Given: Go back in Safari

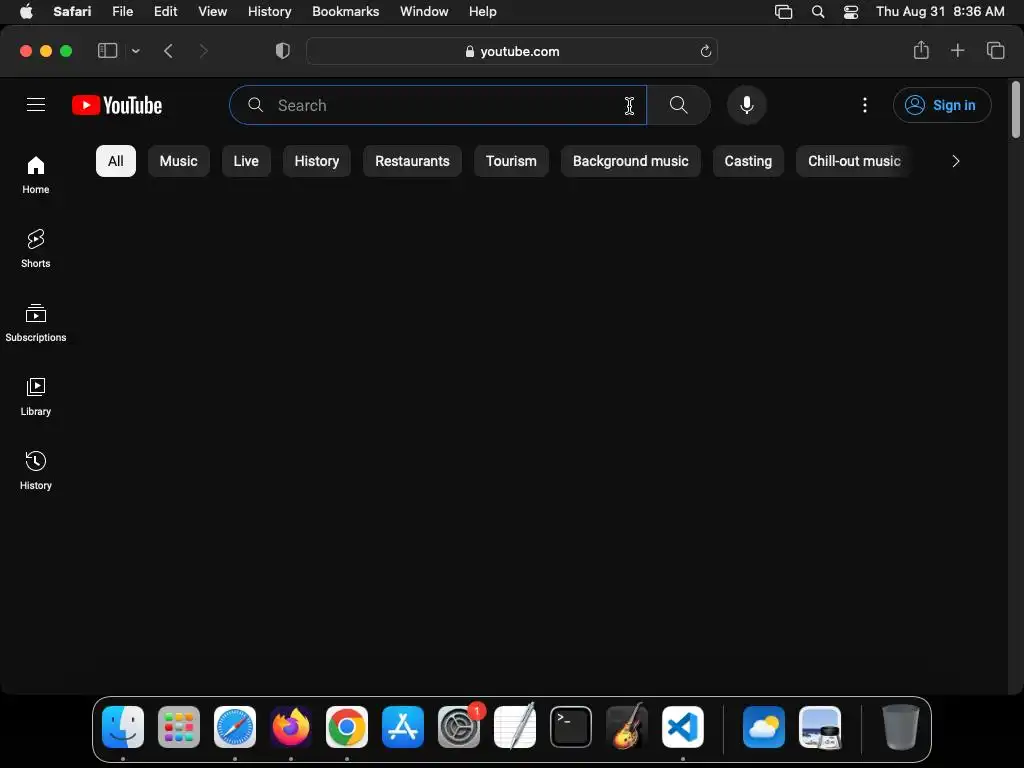Looking at the screenshot, I should 168,50.
